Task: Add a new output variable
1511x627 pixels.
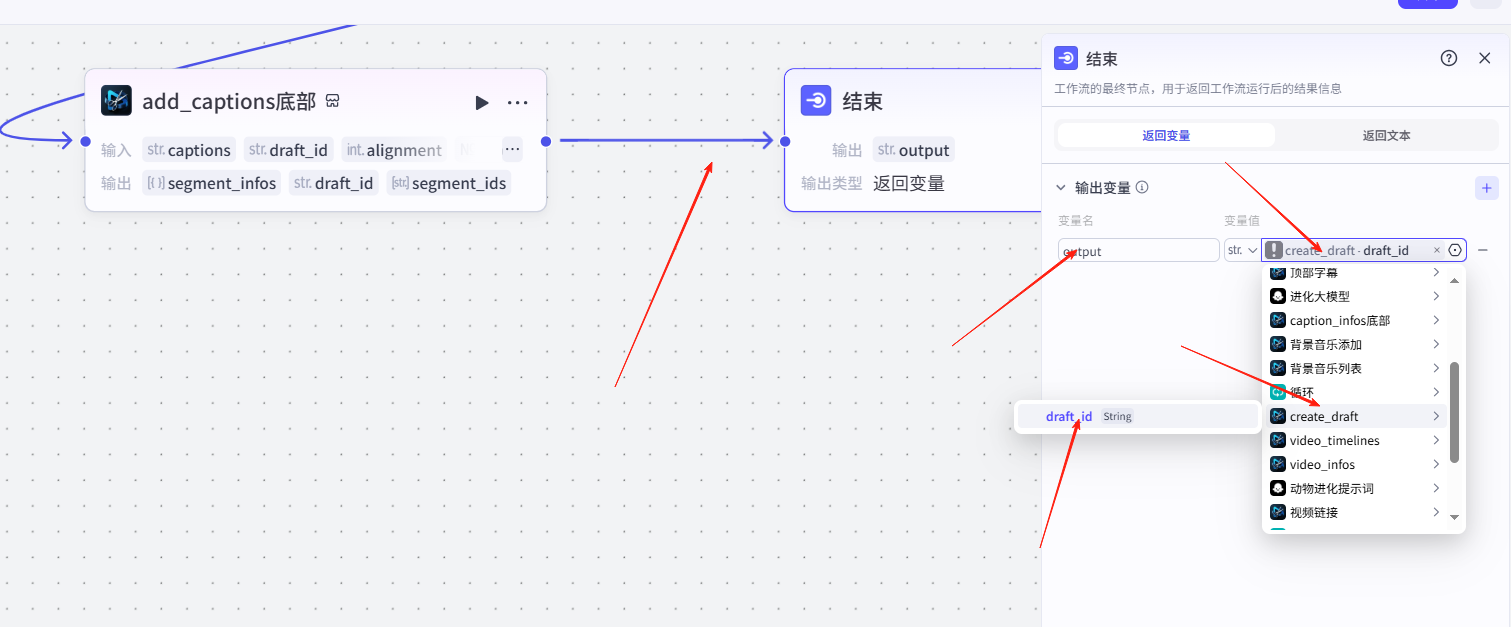Action: [1486, 188]
